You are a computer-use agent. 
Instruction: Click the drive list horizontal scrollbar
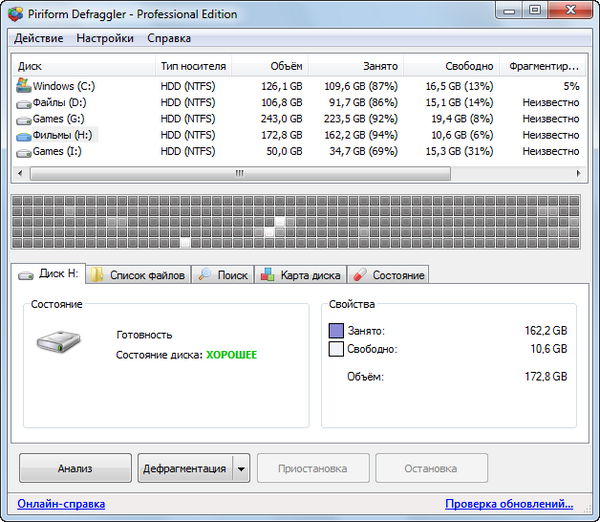click(240, 173)
